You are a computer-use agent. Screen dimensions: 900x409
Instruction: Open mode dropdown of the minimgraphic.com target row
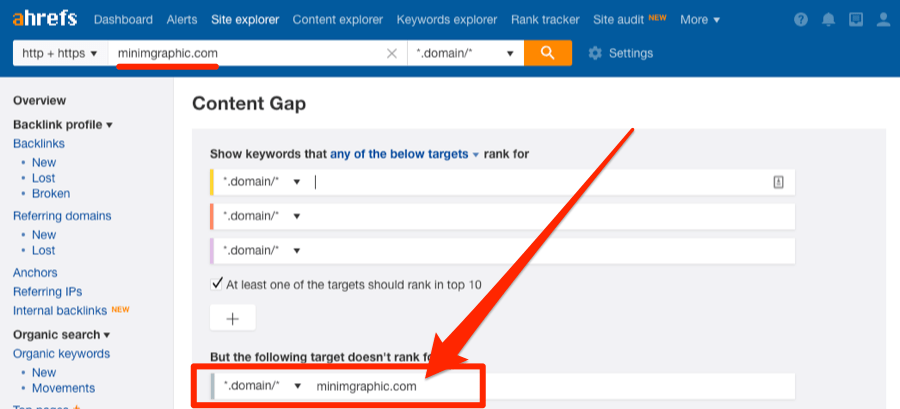click(261, 386)
